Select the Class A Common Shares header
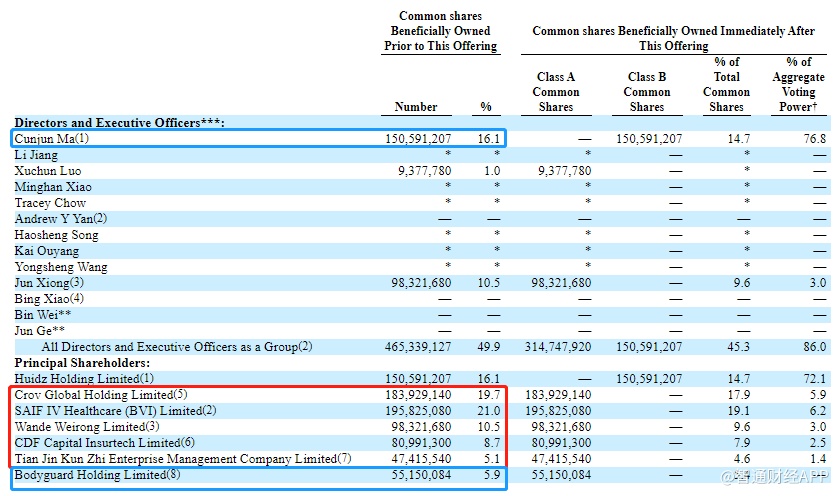Image resolution: width=839 pixels, height=496 pixels. pos(556,91)
